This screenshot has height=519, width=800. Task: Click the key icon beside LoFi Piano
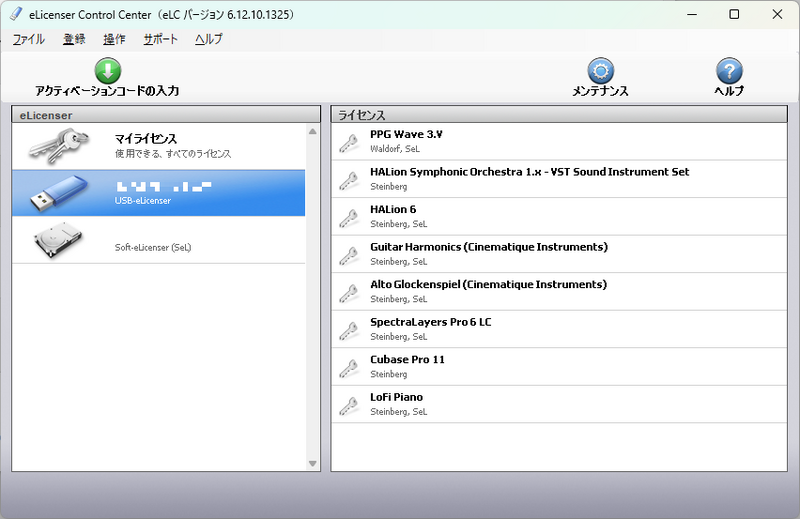(349, 405)
